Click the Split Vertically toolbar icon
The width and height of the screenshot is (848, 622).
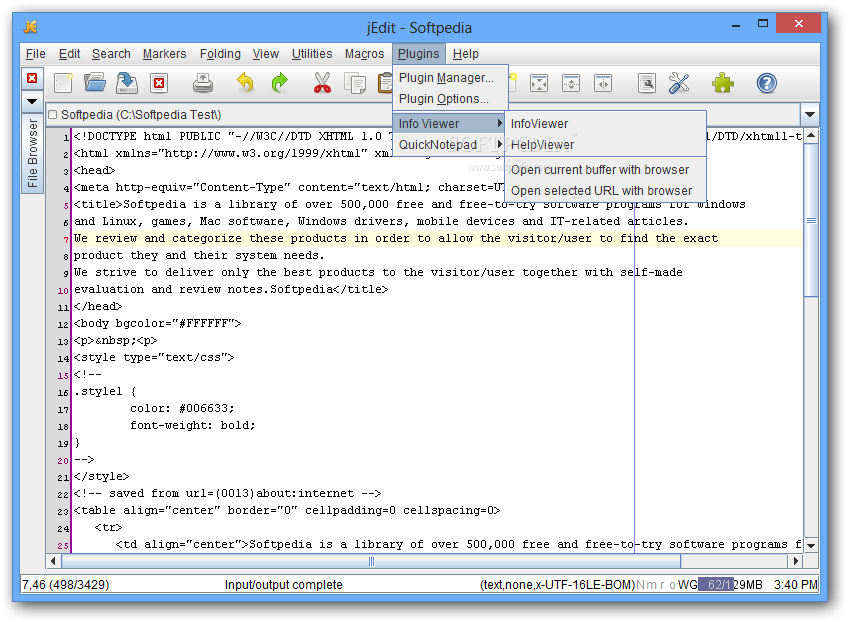602,83
